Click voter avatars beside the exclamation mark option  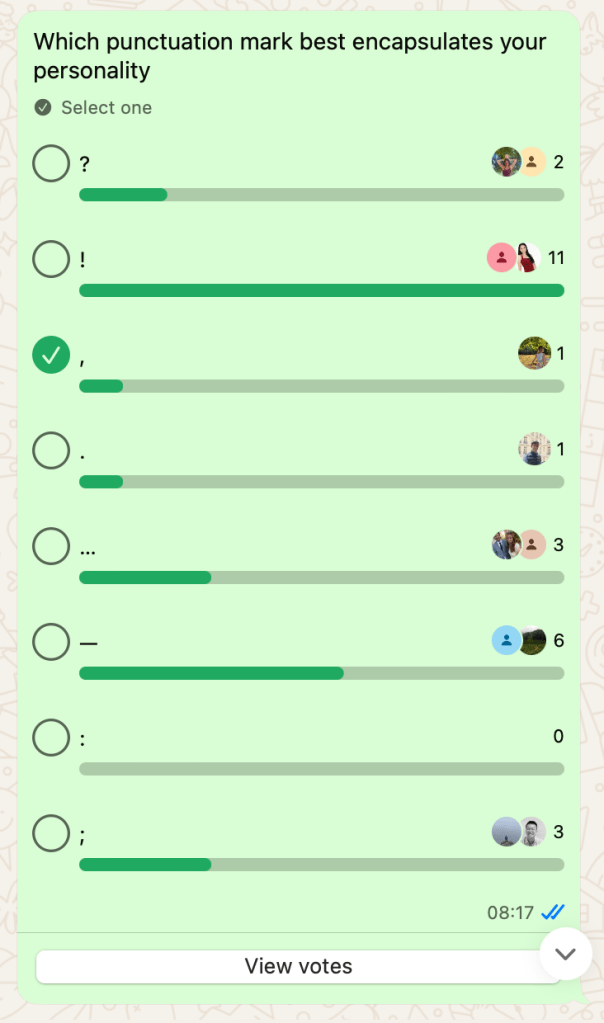(514, 258)
